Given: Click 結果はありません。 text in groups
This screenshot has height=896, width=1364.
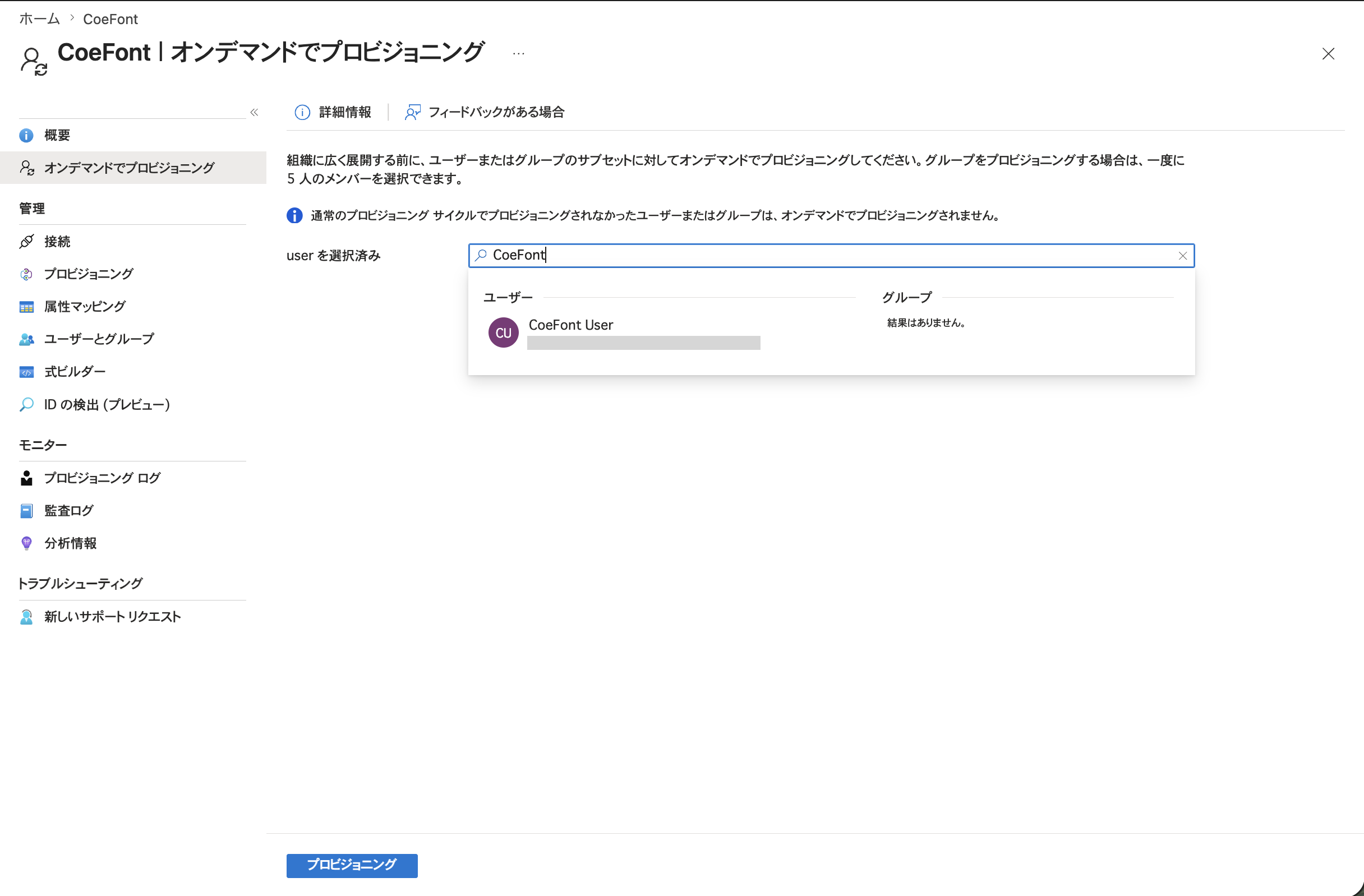Looking at the screenshot, I should (x=927, y=323).
